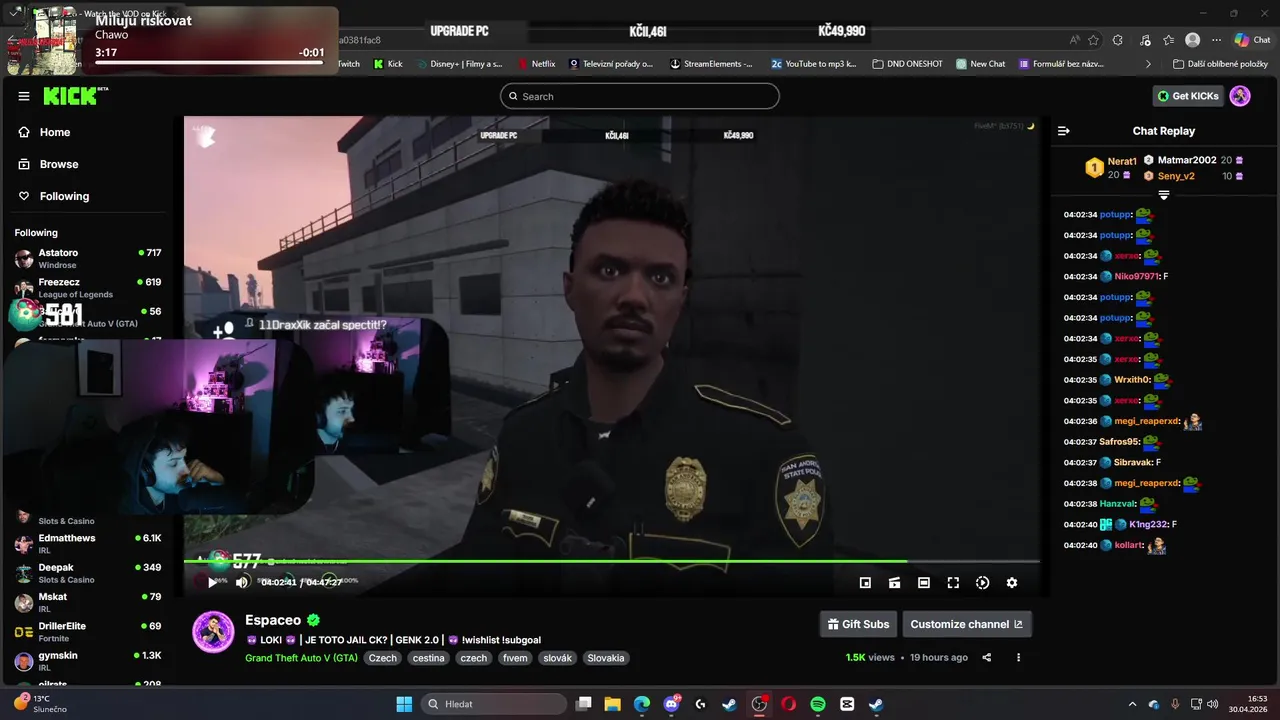Open Deepak's channel in sidebar
The image size is (1280, 720).
point(88,573)
